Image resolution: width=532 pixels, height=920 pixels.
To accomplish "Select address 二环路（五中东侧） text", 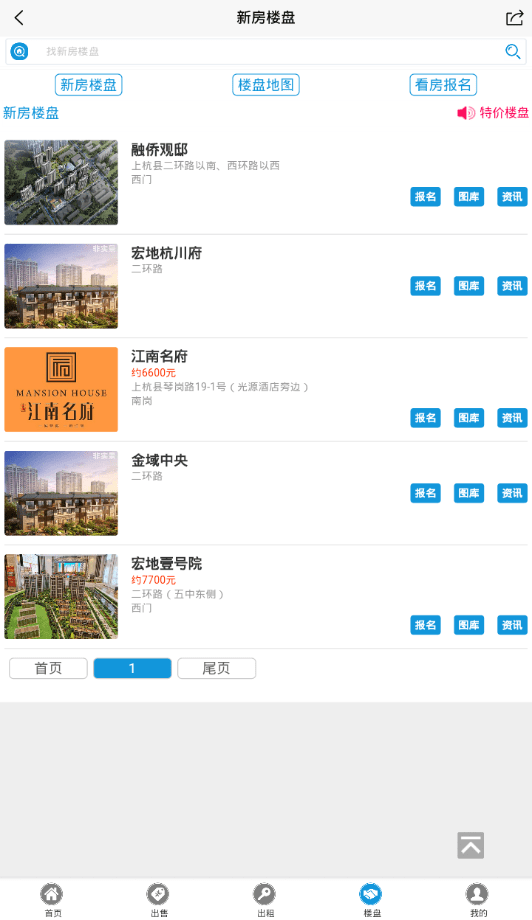I will point(178,594).
